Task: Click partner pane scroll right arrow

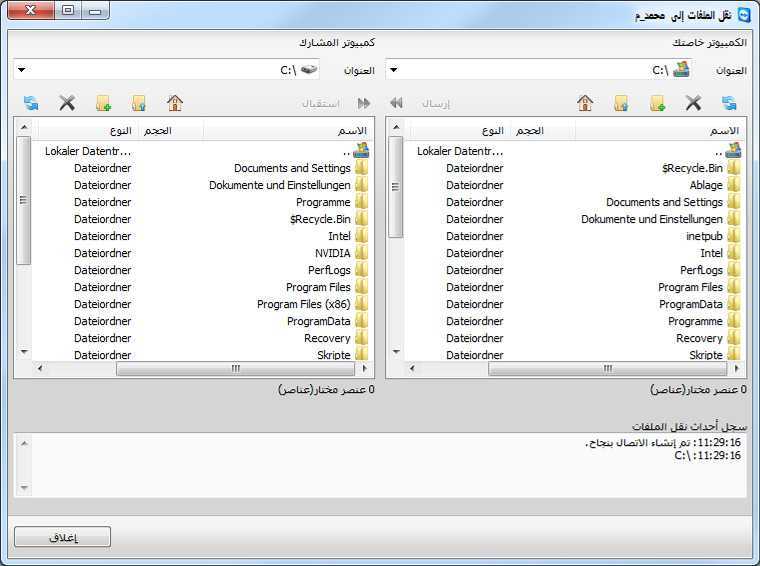Action: [364, 368]
